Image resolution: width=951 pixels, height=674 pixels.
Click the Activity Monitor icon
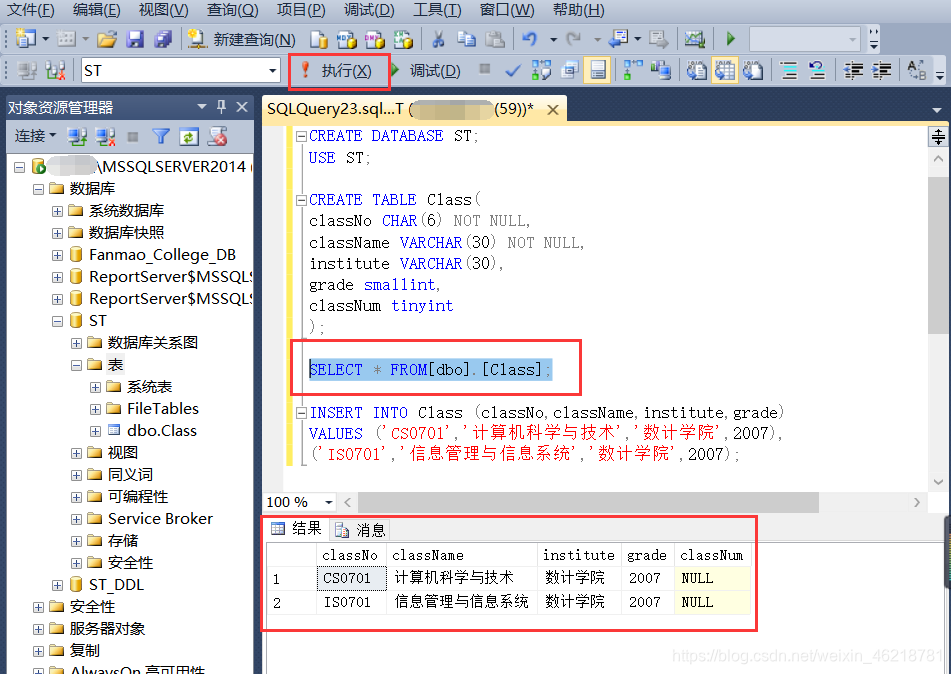point(694,39)
